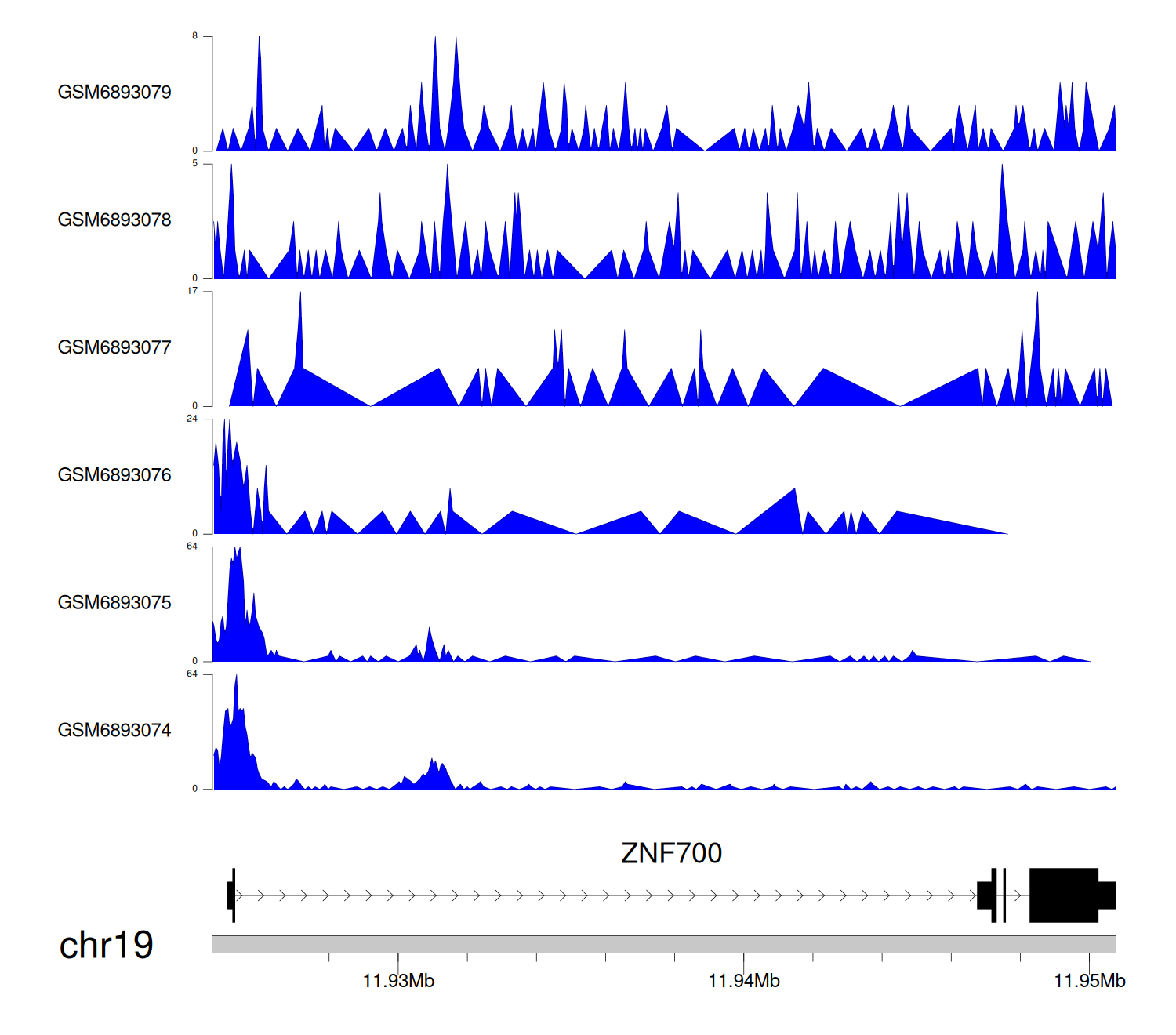Click the y-axis maximum 24 on GSM6893076
Screen dimensions: 1176x1035
tap(192, 419)
